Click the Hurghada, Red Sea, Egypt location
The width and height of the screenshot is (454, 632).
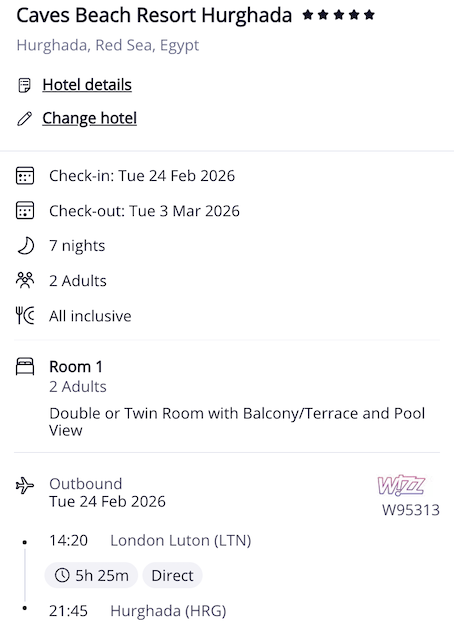point(108,45)
